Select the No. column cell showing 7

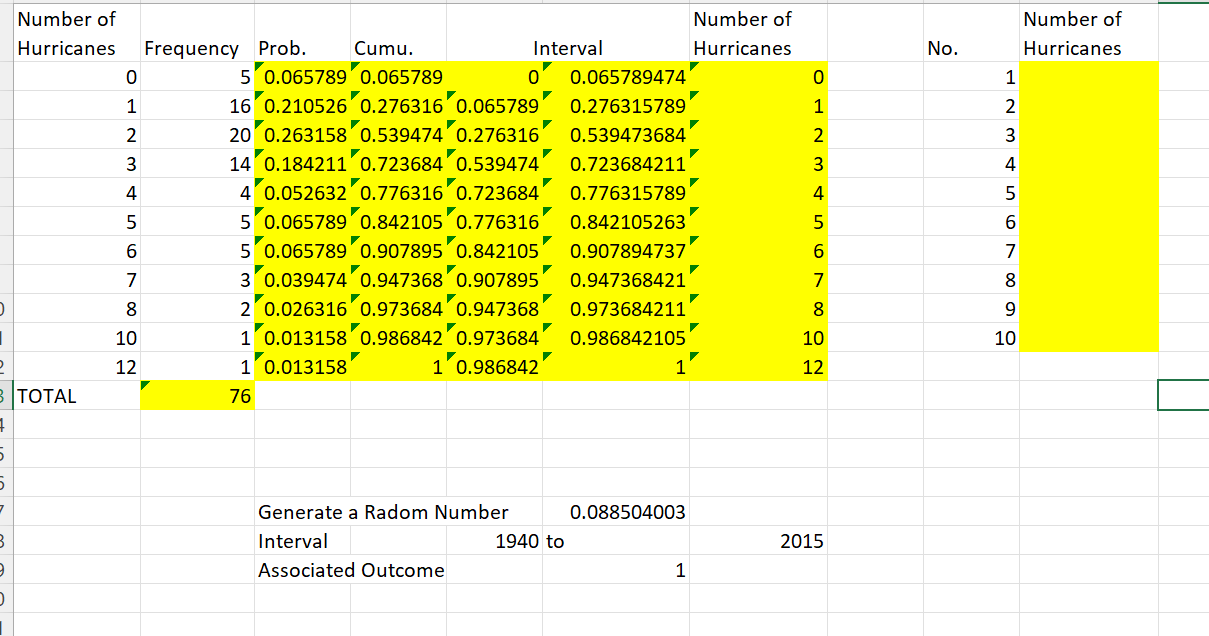coord(971,251)
